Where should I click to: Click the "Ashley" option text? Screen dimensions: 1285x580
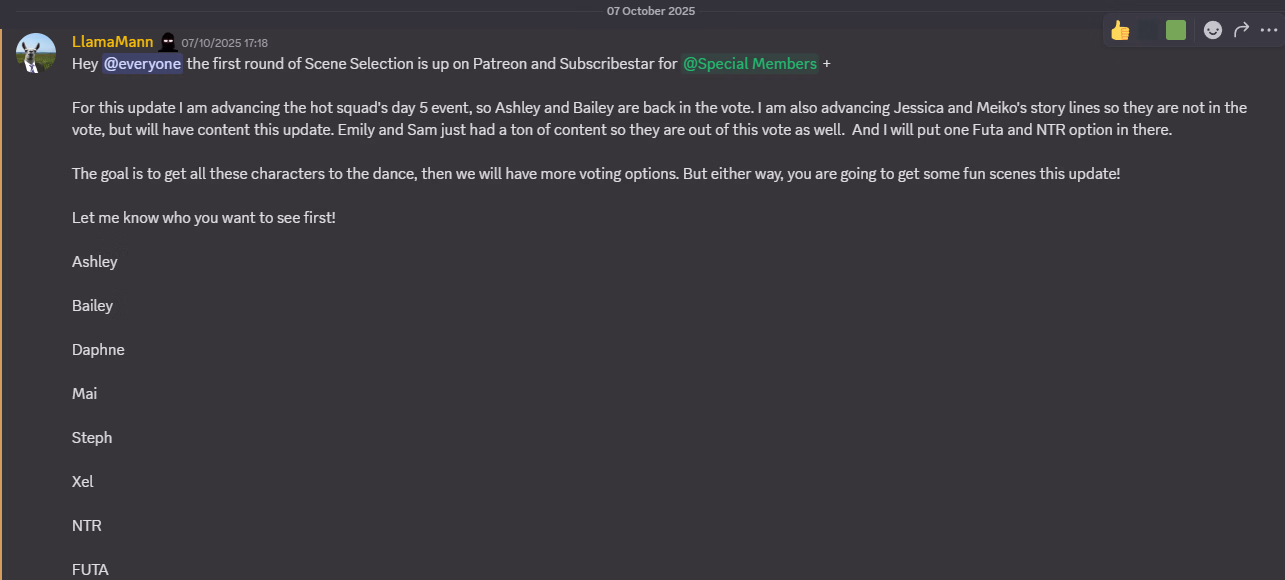[95, 262]
